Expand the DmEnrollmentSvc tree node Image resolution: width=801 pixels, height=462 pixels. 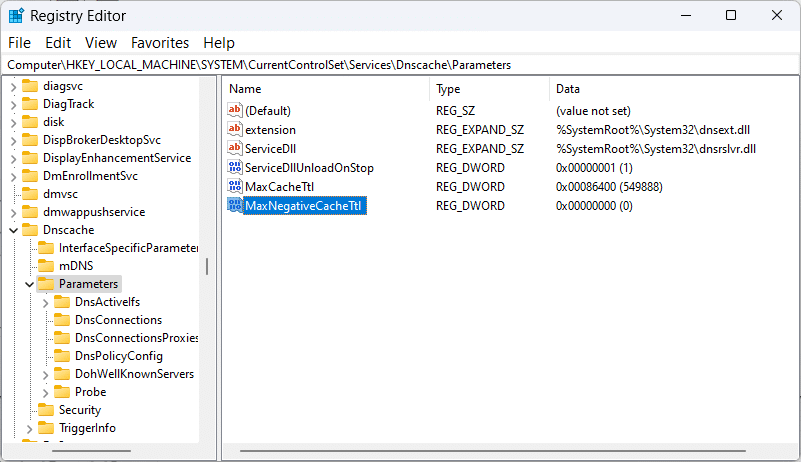[14, 177]
